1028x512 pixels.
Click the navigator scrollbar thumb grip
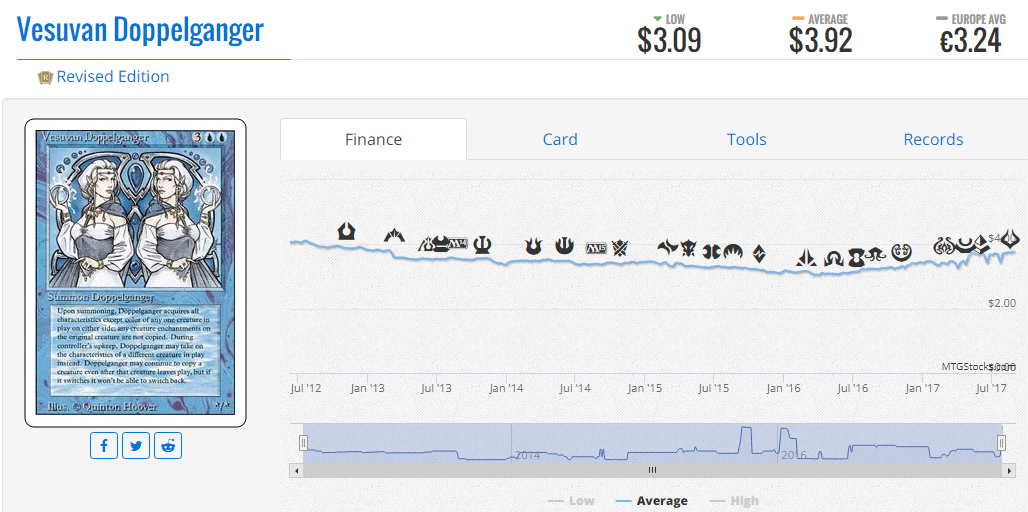[x=652, y=470]
